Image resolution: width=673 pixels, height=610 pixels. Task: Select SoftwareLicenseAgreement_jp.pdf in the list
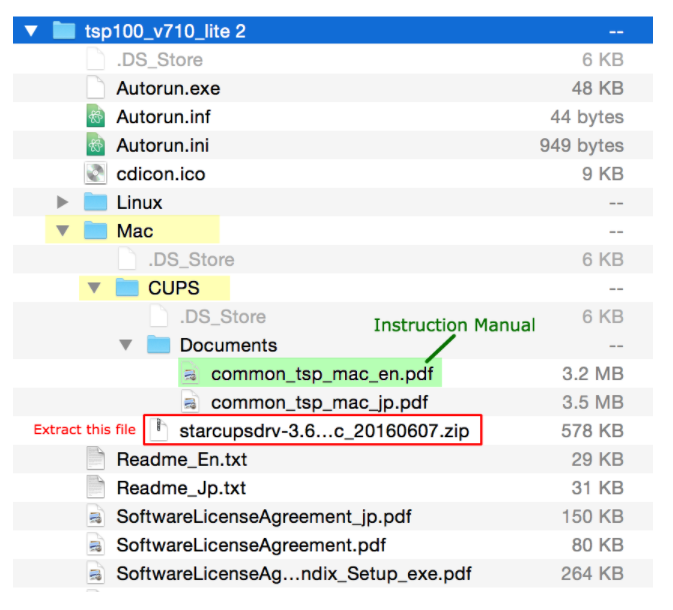pos(264,517)
